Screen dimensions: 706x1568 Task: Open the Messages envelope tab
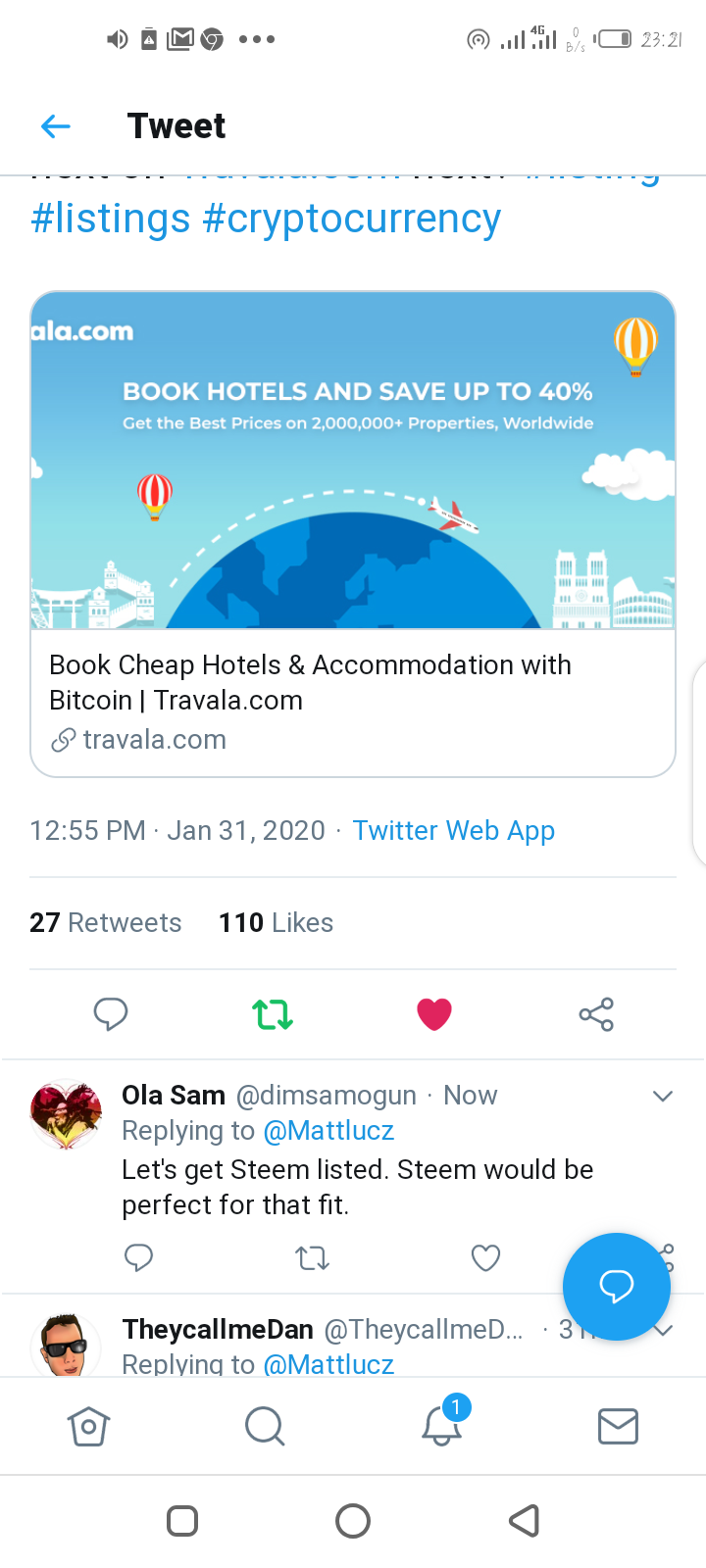618,1426
